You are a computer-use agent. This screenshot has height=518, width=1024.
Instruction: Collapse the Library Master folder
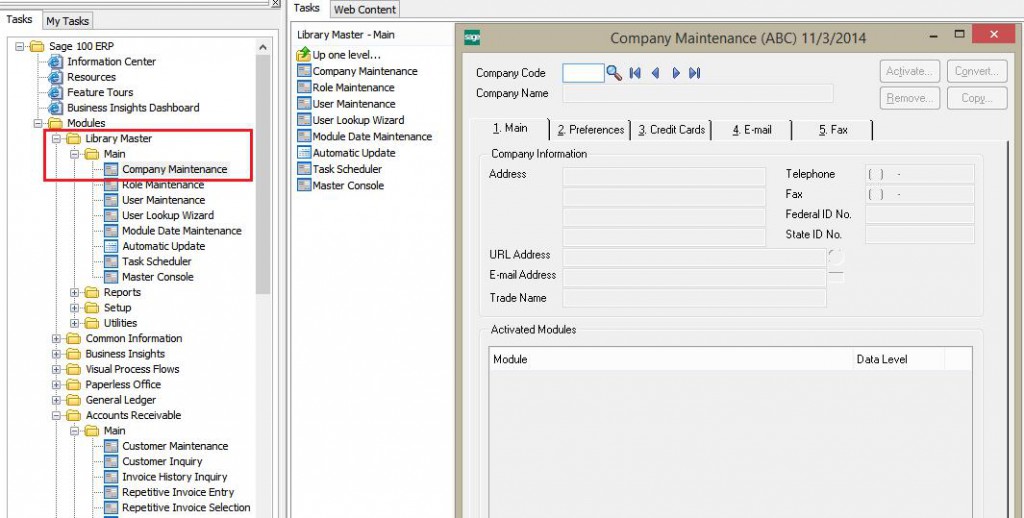point(57,139)
